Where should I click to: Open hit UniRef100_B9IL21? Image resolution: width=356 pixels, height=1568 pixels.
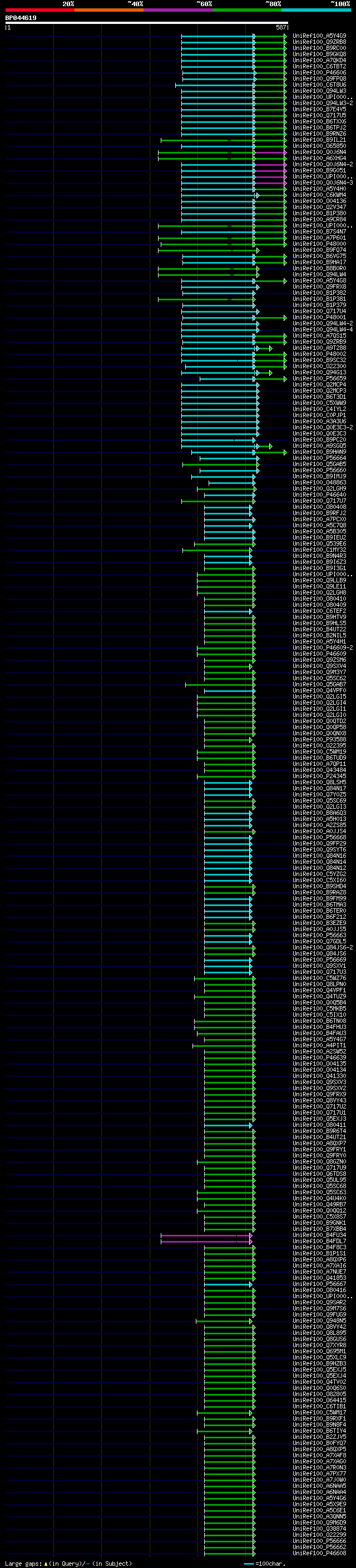(319, 140)
